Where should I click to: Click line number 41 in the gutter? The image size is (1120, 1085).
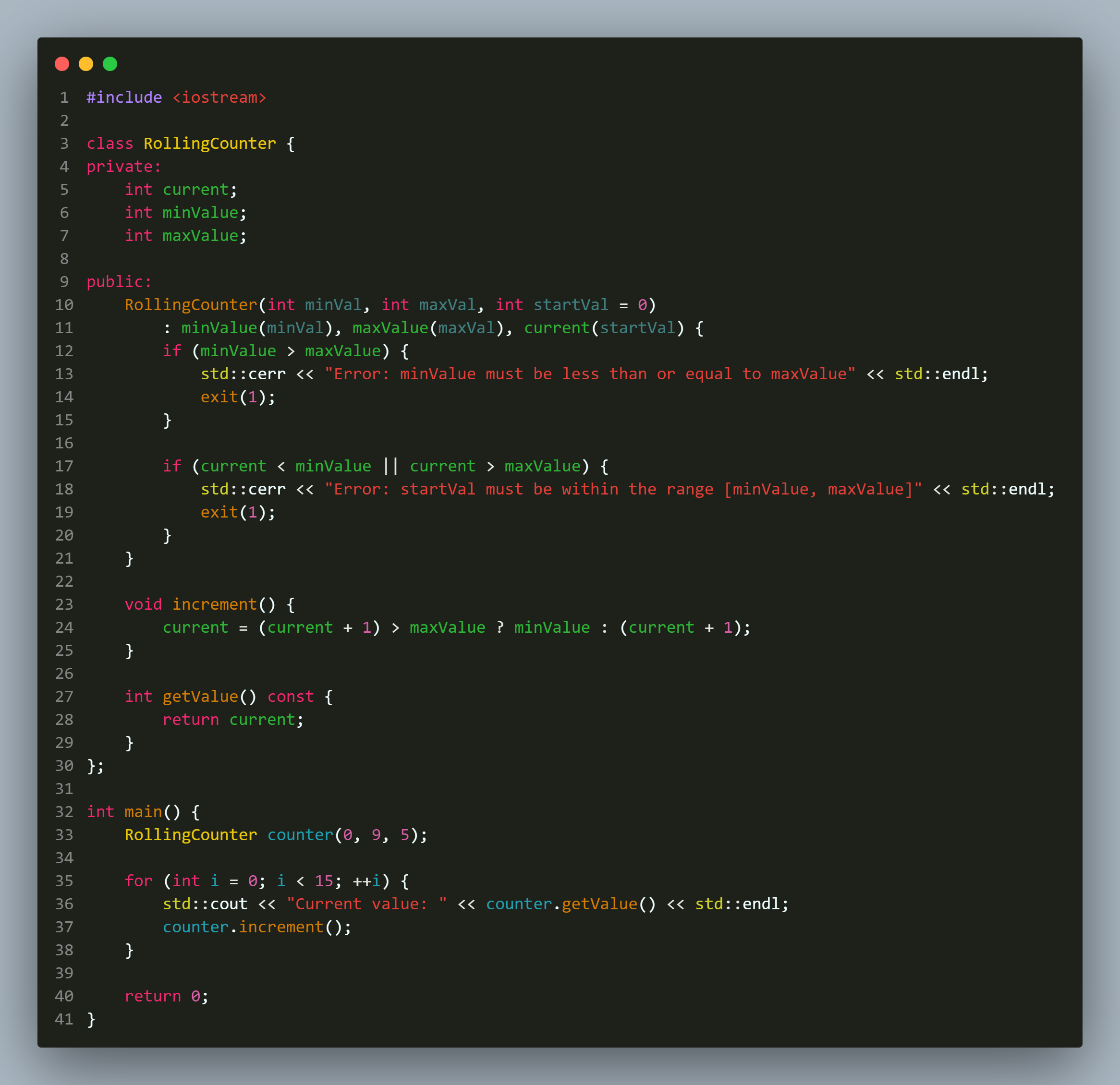coord(64,1019)
